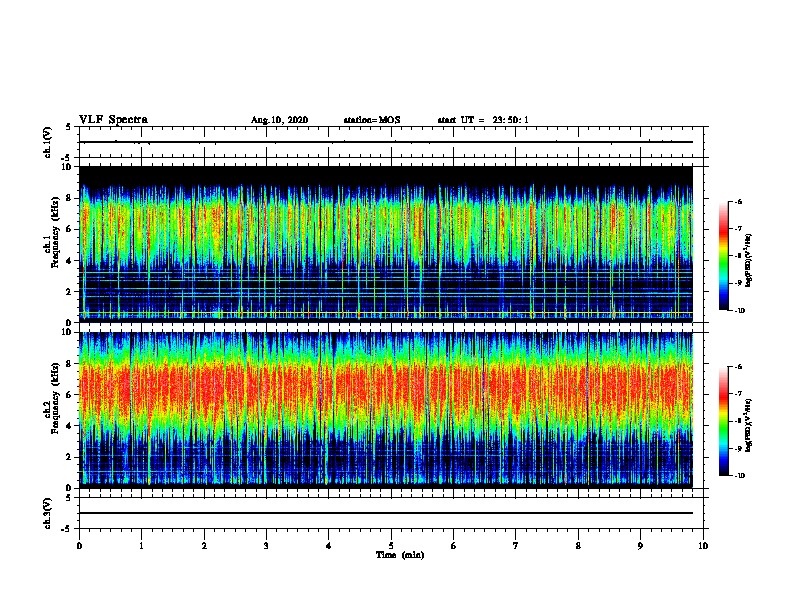Click the time axis tick label "10"
Image resolution: width=792 pixels, height=612 pixels.
coord(703,546)
